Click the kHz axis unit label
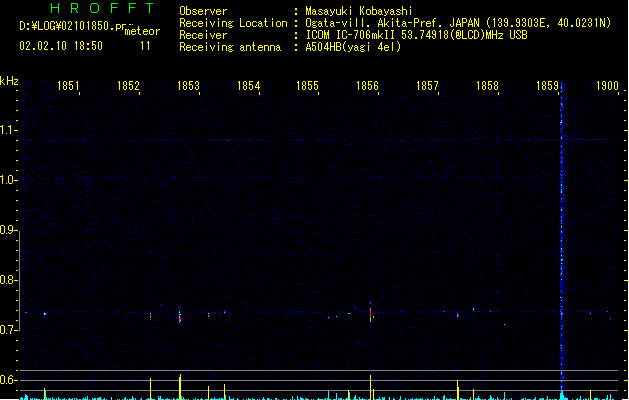The width and height of the screenshot is (629, 400). 9,81
